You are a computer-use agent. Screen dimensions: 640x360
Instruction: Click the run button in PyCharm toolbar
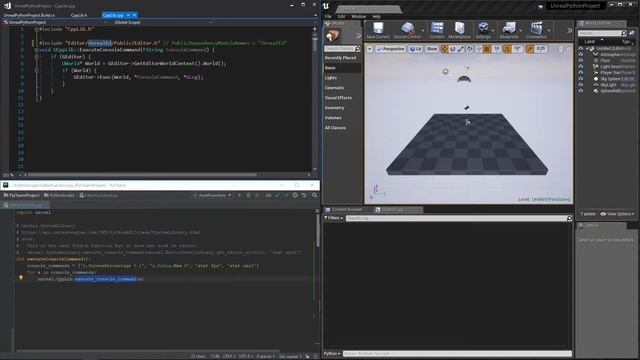tap(239, 196)
